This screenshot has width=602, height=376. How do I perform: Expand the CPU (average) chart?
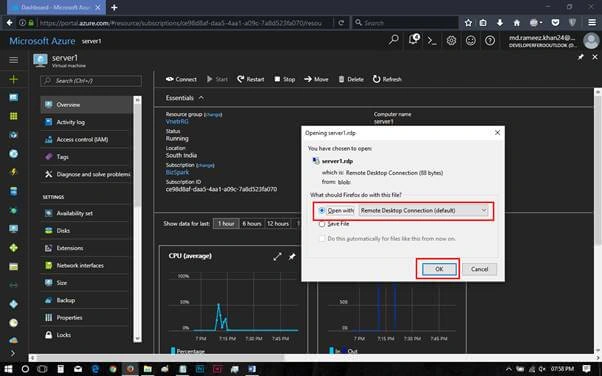(x=277, y=257)
